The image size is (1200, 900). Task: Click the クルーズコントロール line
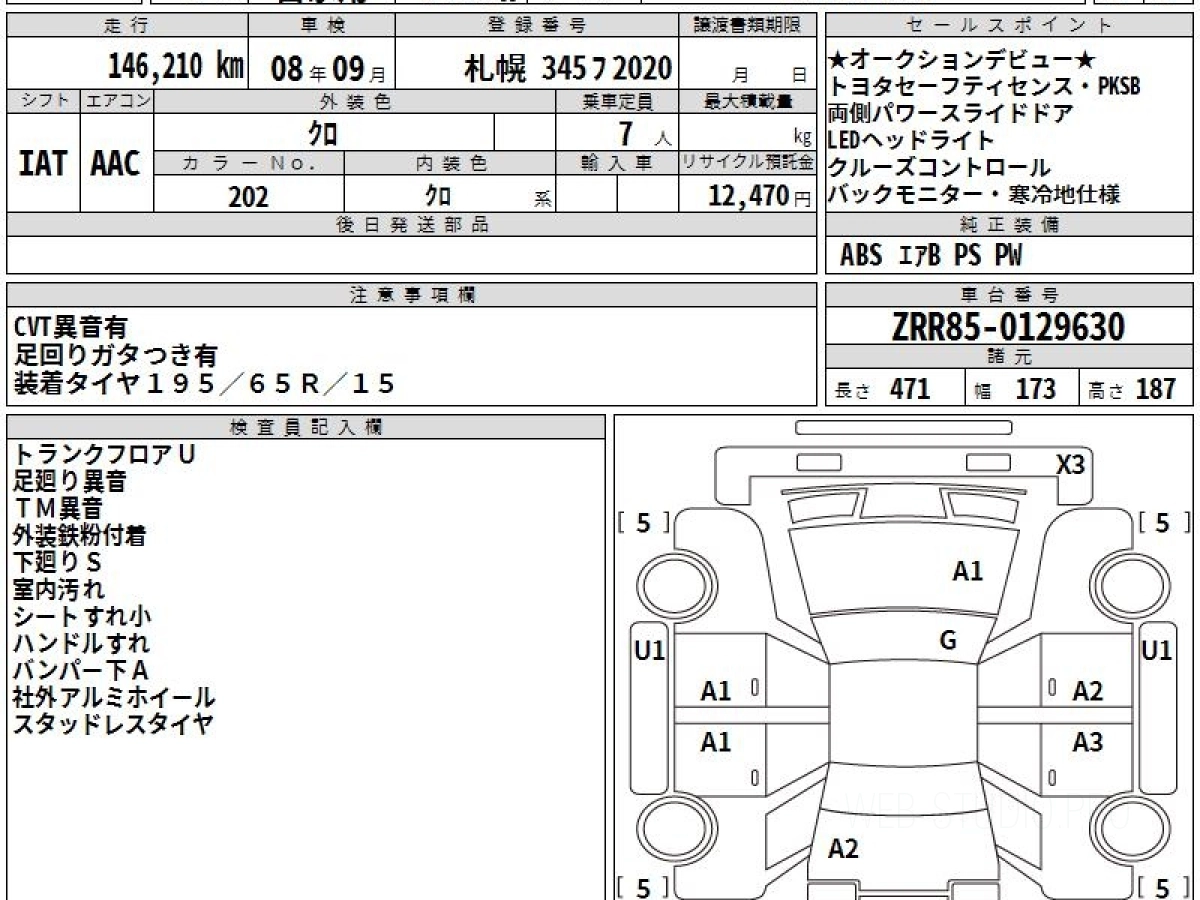(939, 168)
